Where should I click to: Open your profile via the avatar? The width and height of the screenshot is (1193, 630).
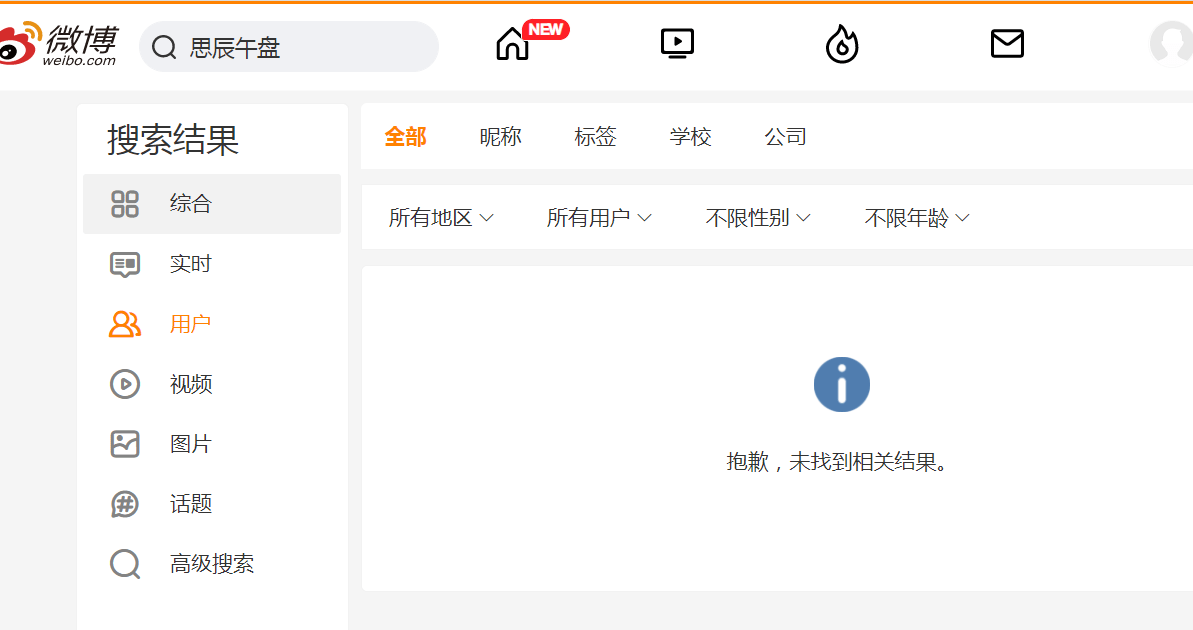pyautogui.click(x=1173, y=43)
